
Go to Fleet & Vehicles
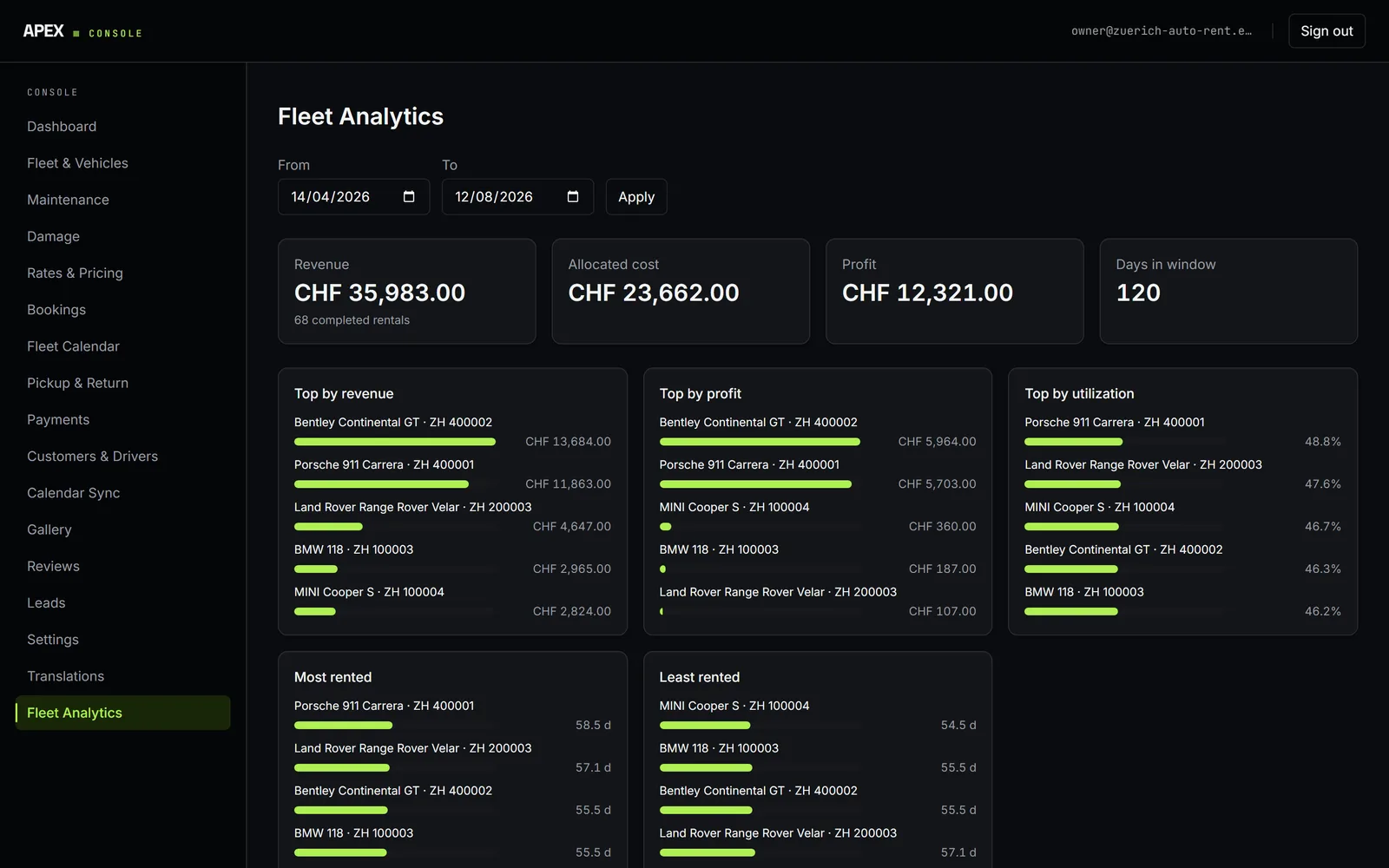point(77,163)
